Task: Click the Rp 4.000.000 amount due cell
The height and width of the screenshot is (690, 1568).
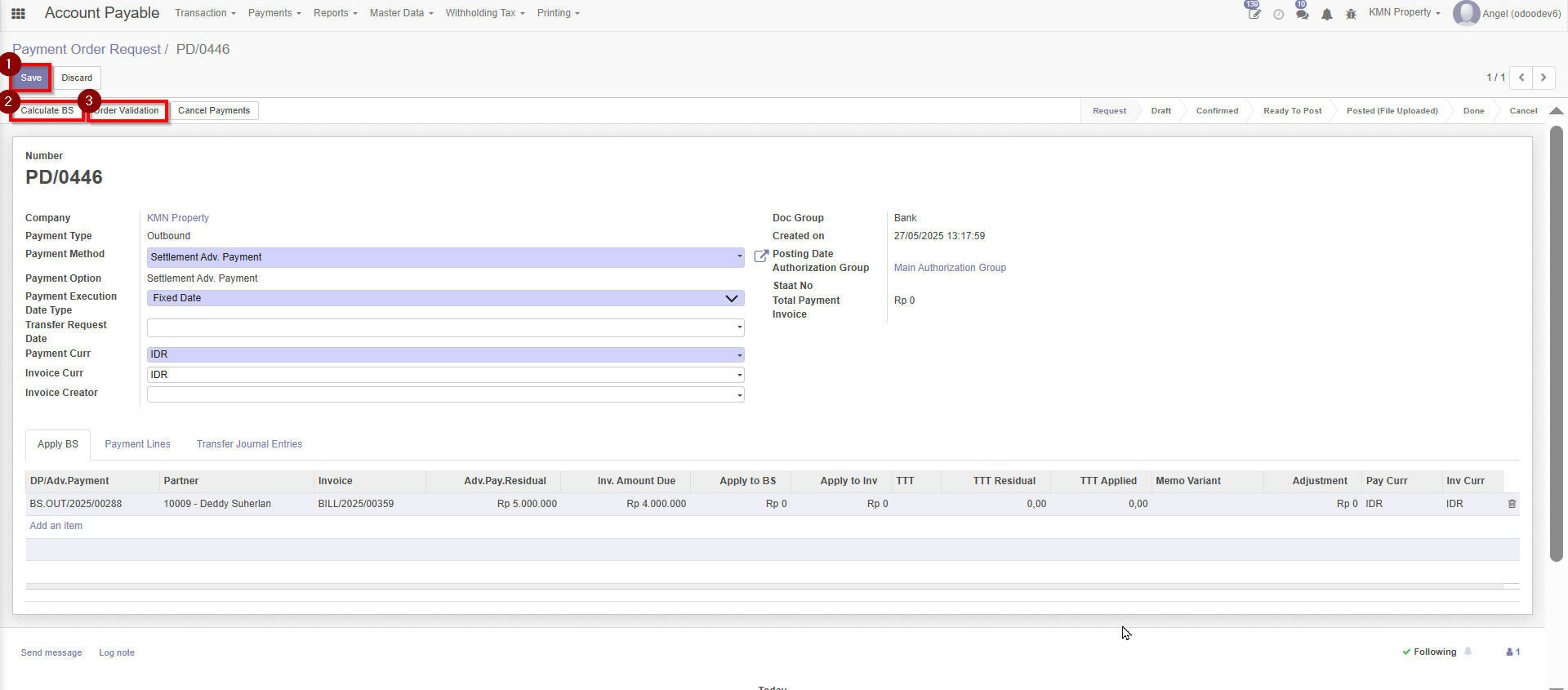Action: [x=626, y=504]
